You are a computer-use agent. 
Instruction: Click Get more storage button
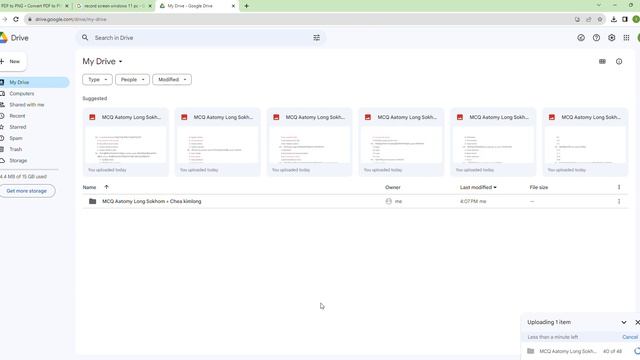tap(27, 191)
